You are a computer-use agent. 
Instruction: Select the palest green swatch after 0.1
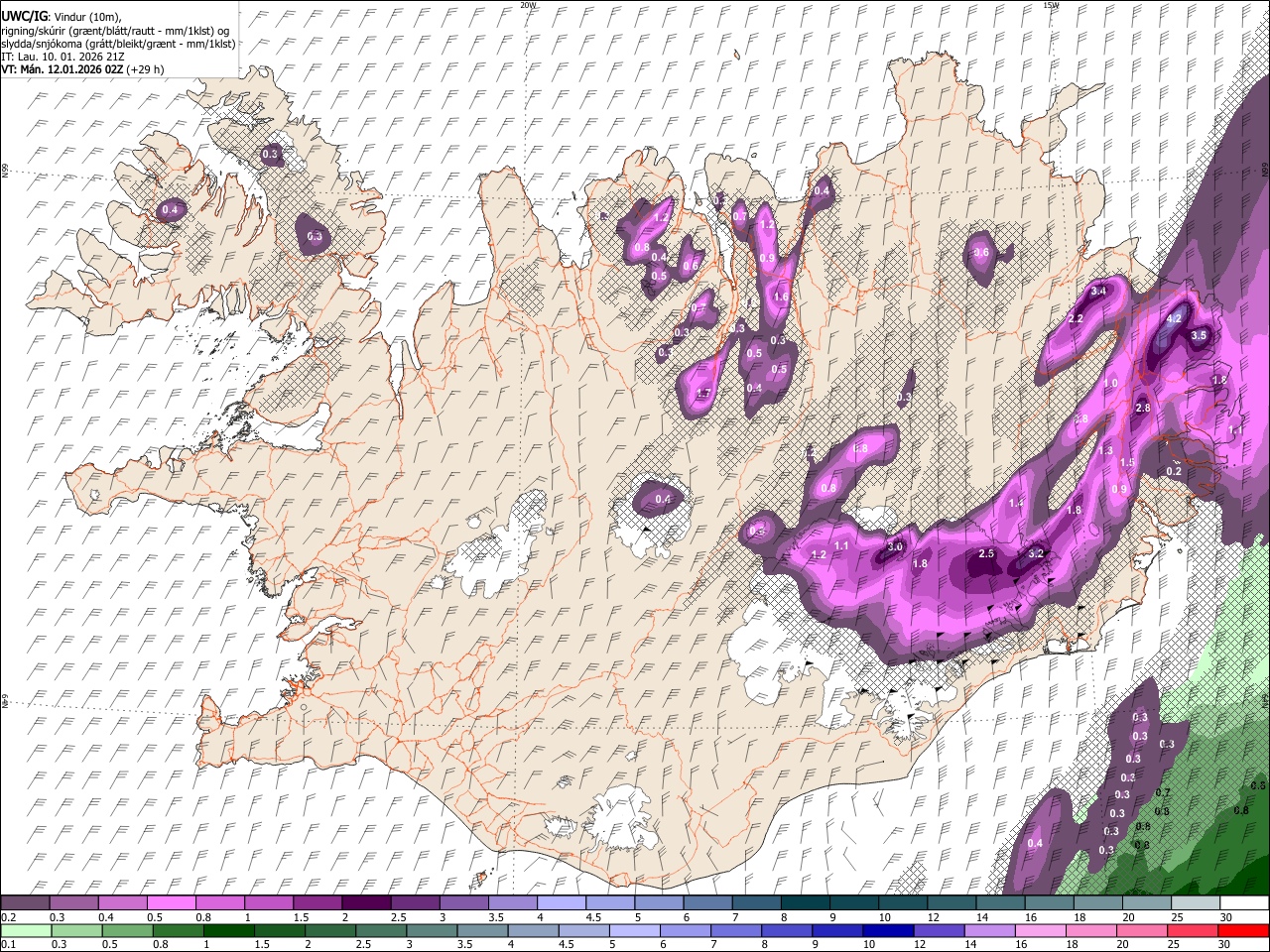click(x=25, y=931)
